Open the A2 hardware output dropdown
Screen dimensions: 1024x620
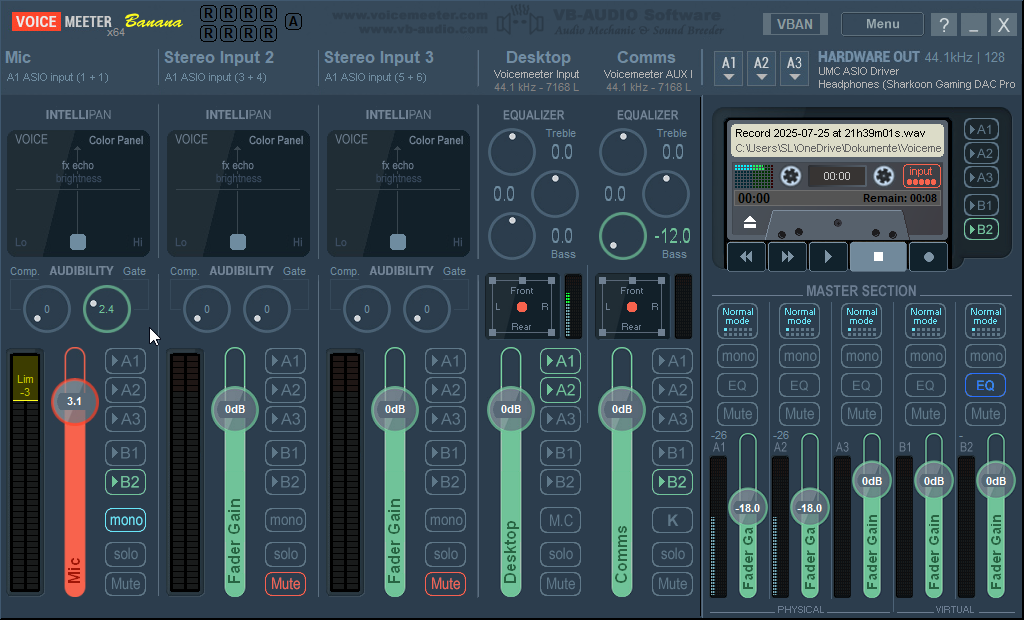(x=761, y=69)
